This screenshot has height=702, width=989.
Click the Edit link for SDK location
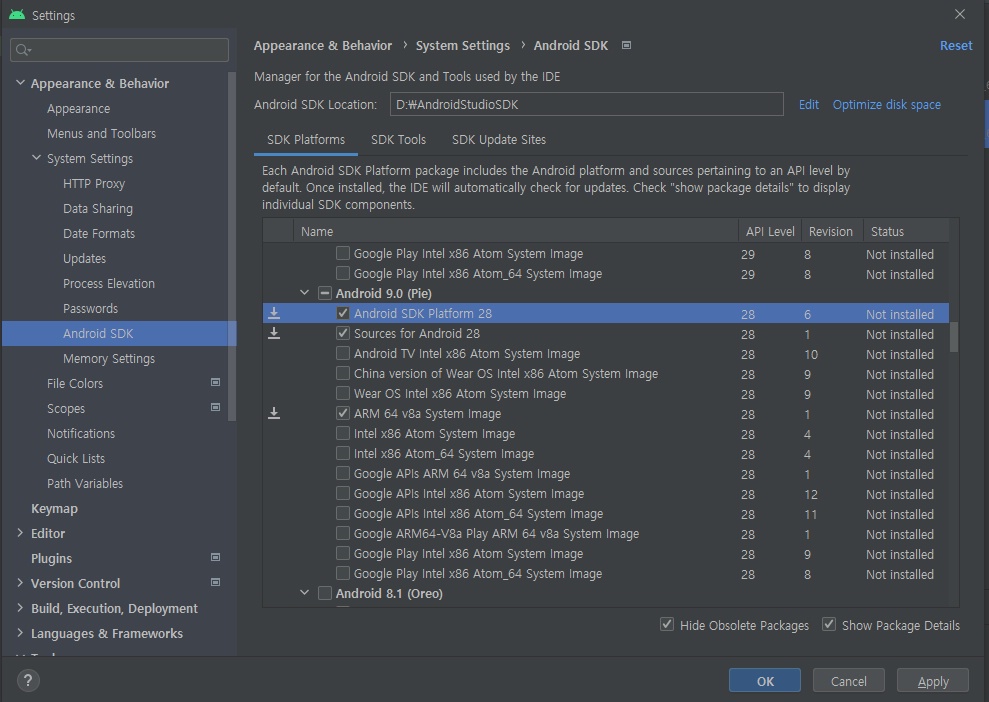click(x=809, y=105)
